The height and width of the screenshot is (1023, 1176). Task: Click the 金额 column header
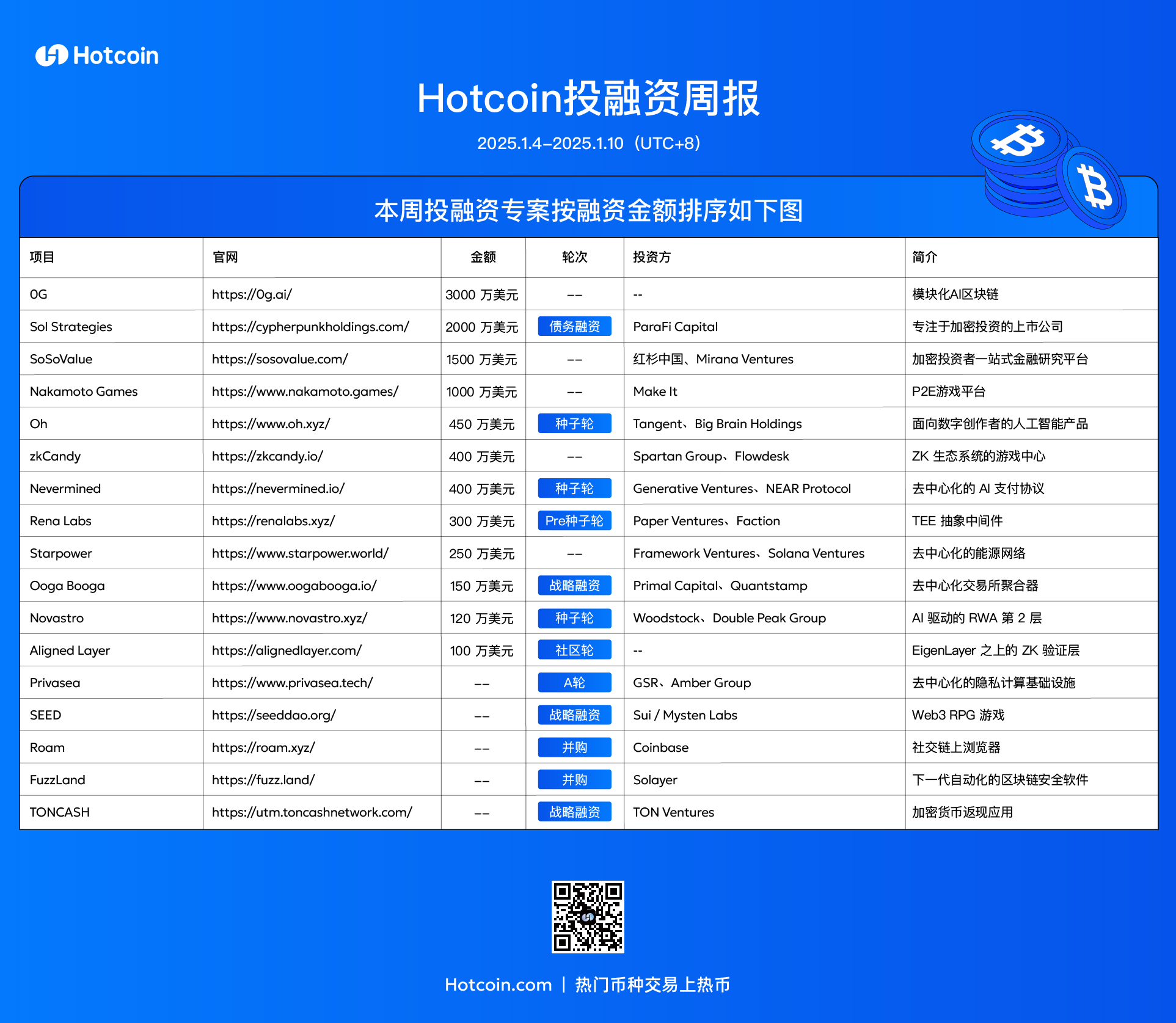(x=483, y=257)
